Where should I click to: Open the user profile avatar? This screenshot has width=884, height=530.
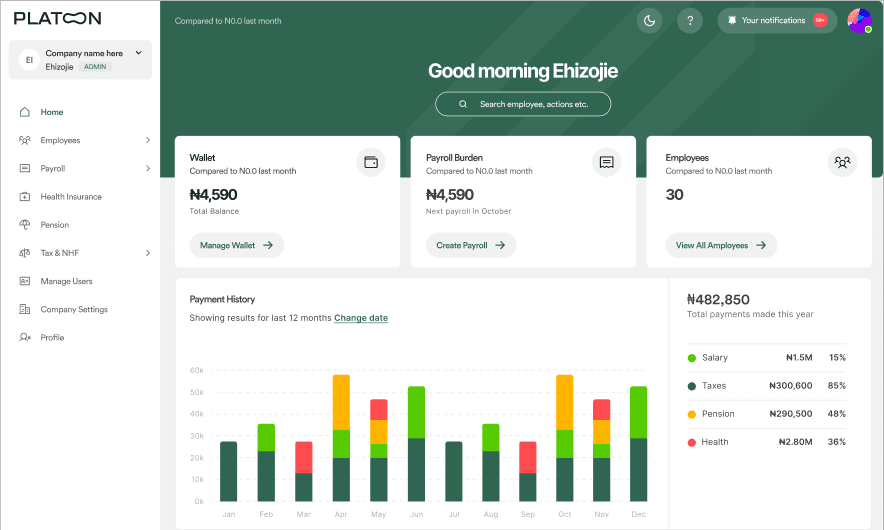pos(860,21)
